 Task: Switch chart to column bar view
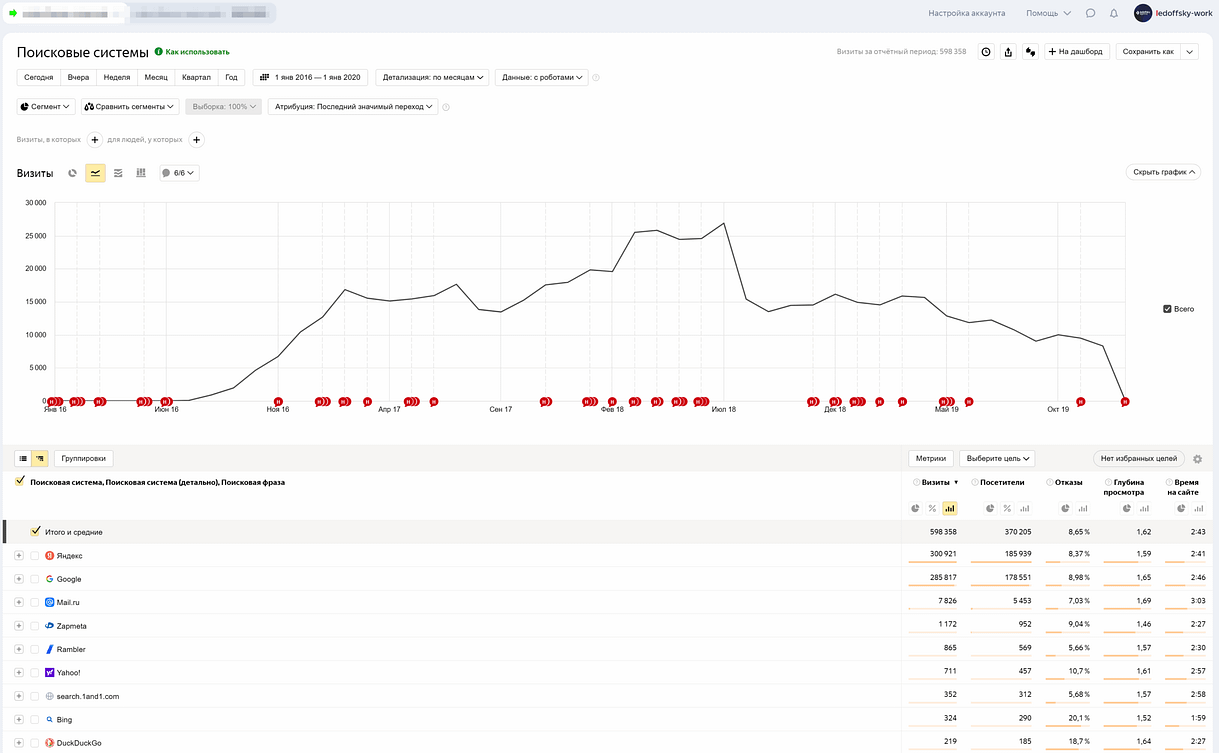click(x=141, y=173)
